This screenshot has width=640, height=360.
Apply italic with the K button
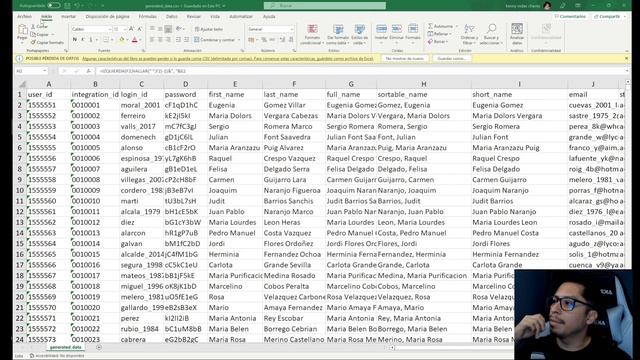click(x=83, y=40)
